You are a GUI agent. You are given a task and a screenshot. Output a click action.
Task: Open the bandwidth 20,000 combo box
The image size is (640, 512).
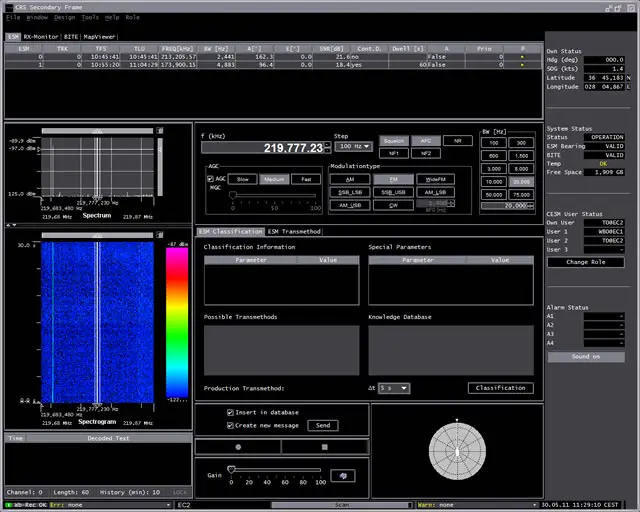click(506, 205)
